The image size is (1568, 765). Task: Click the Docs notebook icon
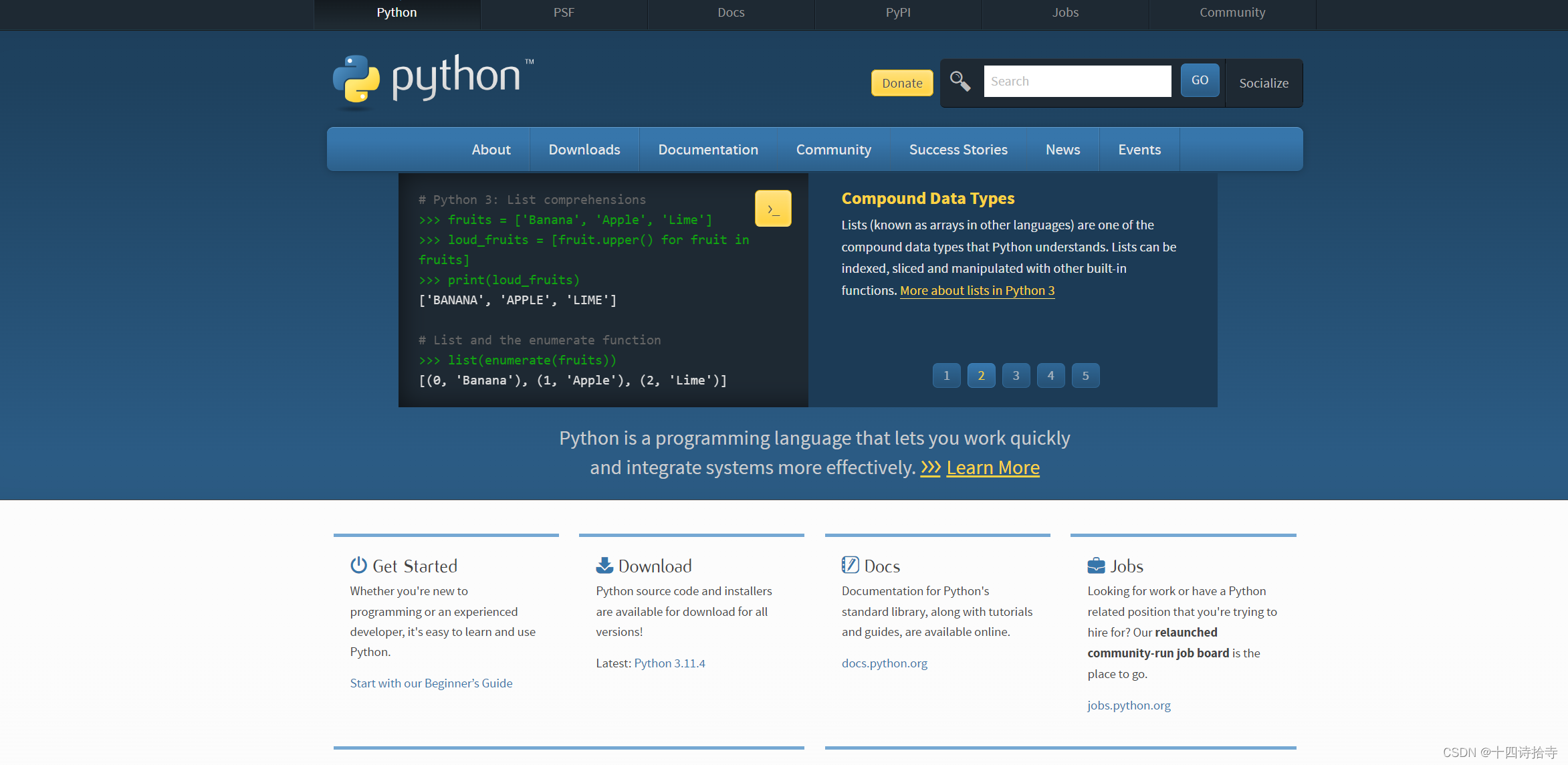click(850, 565)
